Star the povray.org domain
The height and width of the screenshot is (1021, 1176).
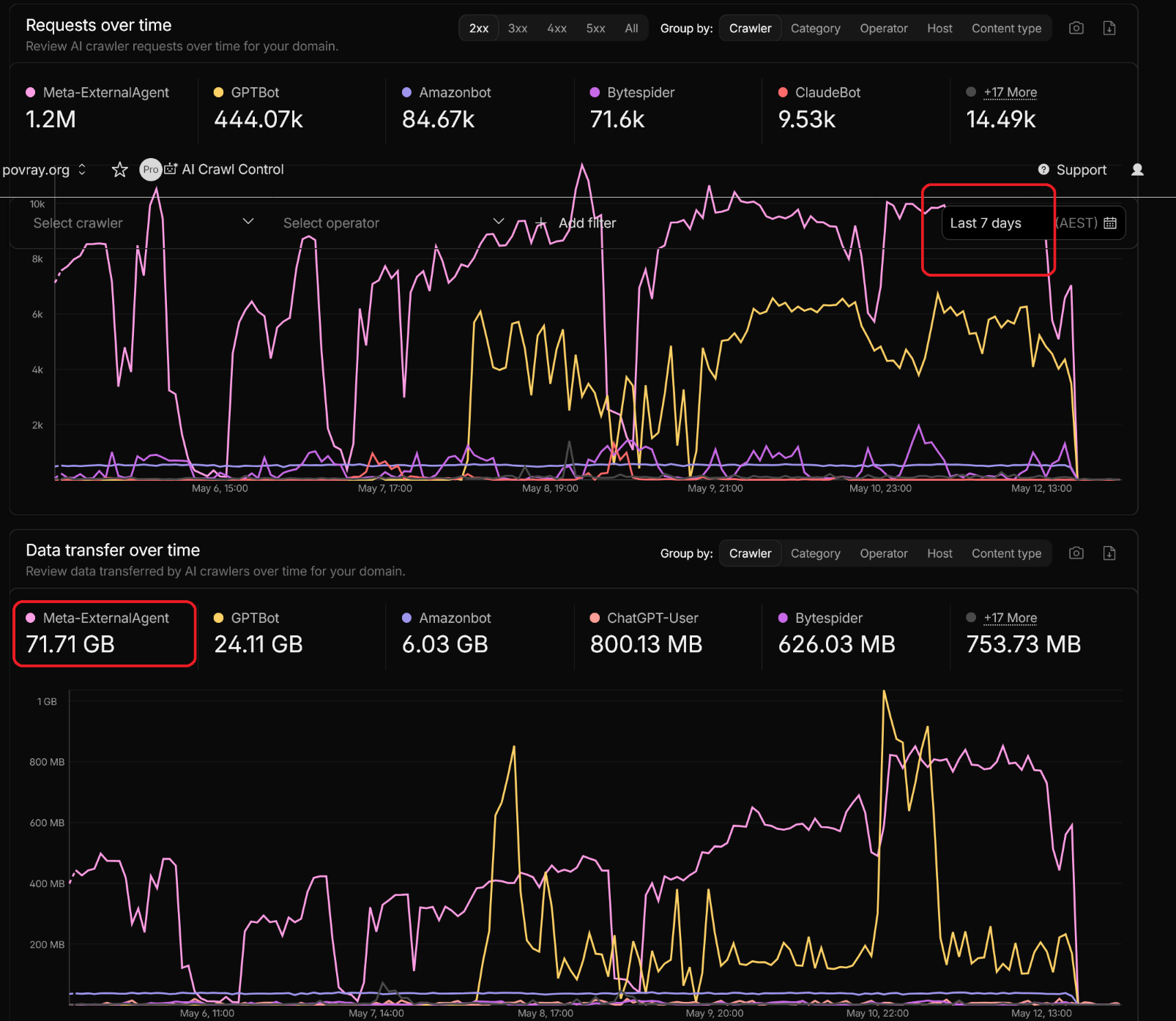(x=119, y=170)
